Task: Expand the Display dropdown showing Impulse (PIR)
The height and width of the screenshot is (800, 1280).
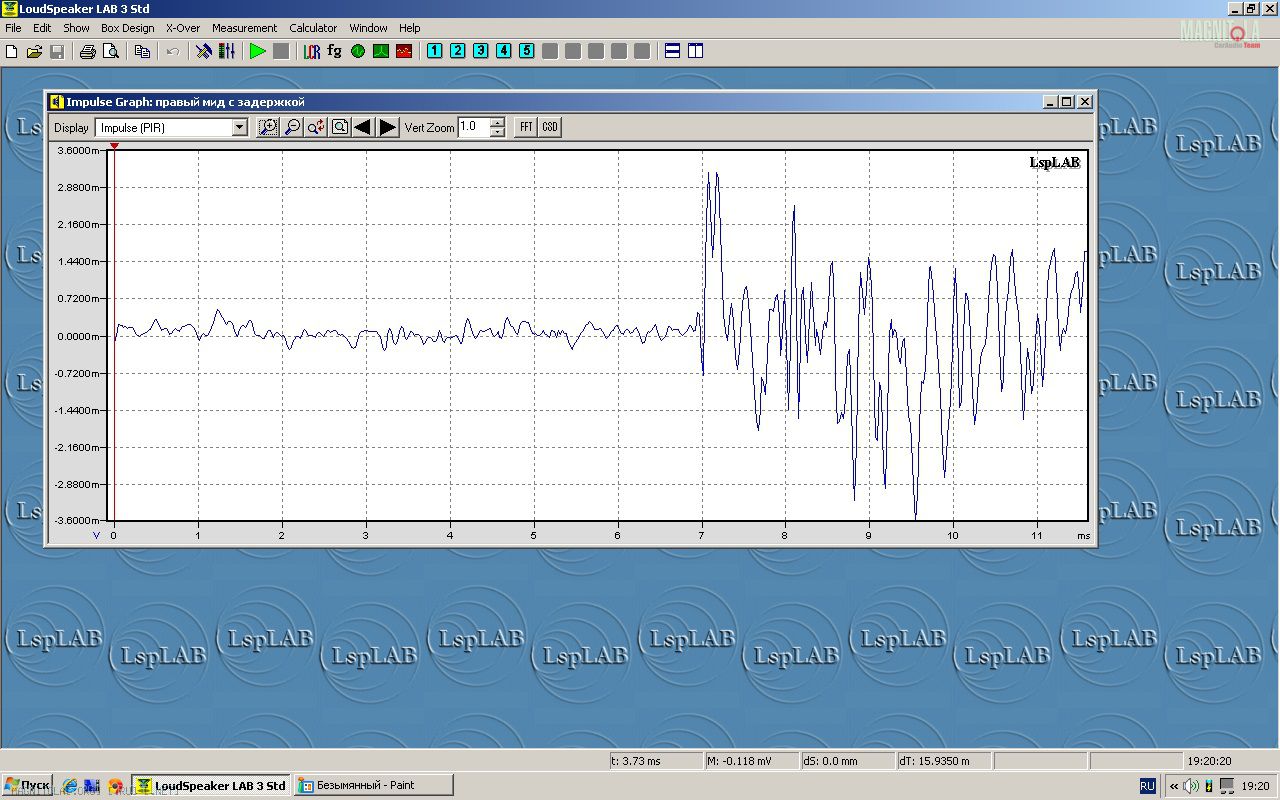Action: pos(239,127)
